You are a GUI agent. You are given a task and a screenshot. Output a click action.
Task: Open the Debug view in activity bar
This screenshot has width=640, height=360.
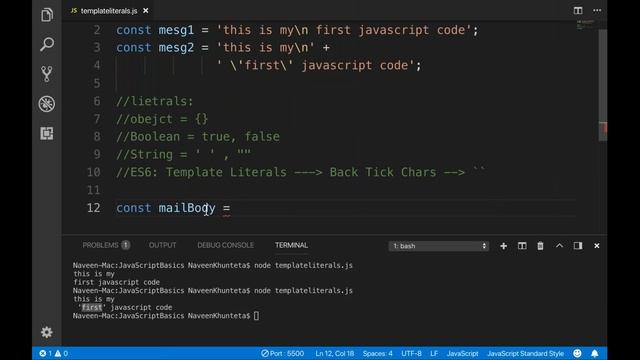pyautogui.click(x=47, y=104)
